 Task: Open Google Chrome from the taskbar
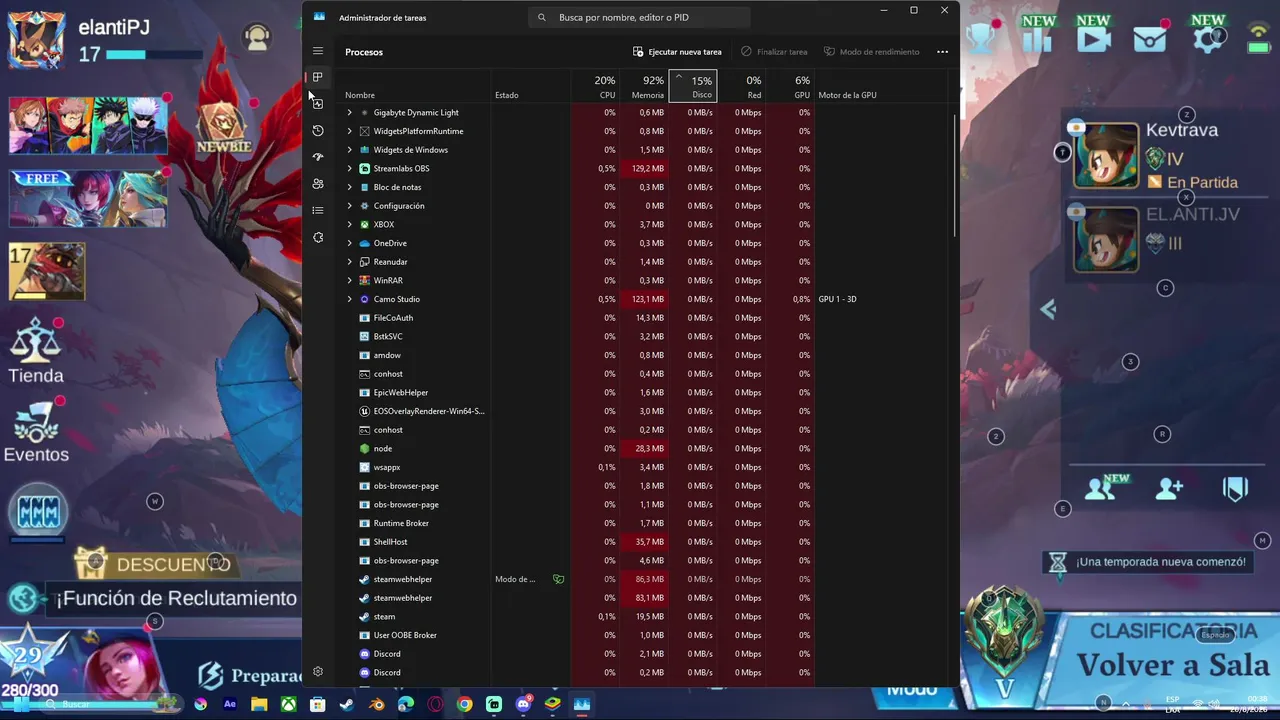pyautogui.click(x=464, y=704)
